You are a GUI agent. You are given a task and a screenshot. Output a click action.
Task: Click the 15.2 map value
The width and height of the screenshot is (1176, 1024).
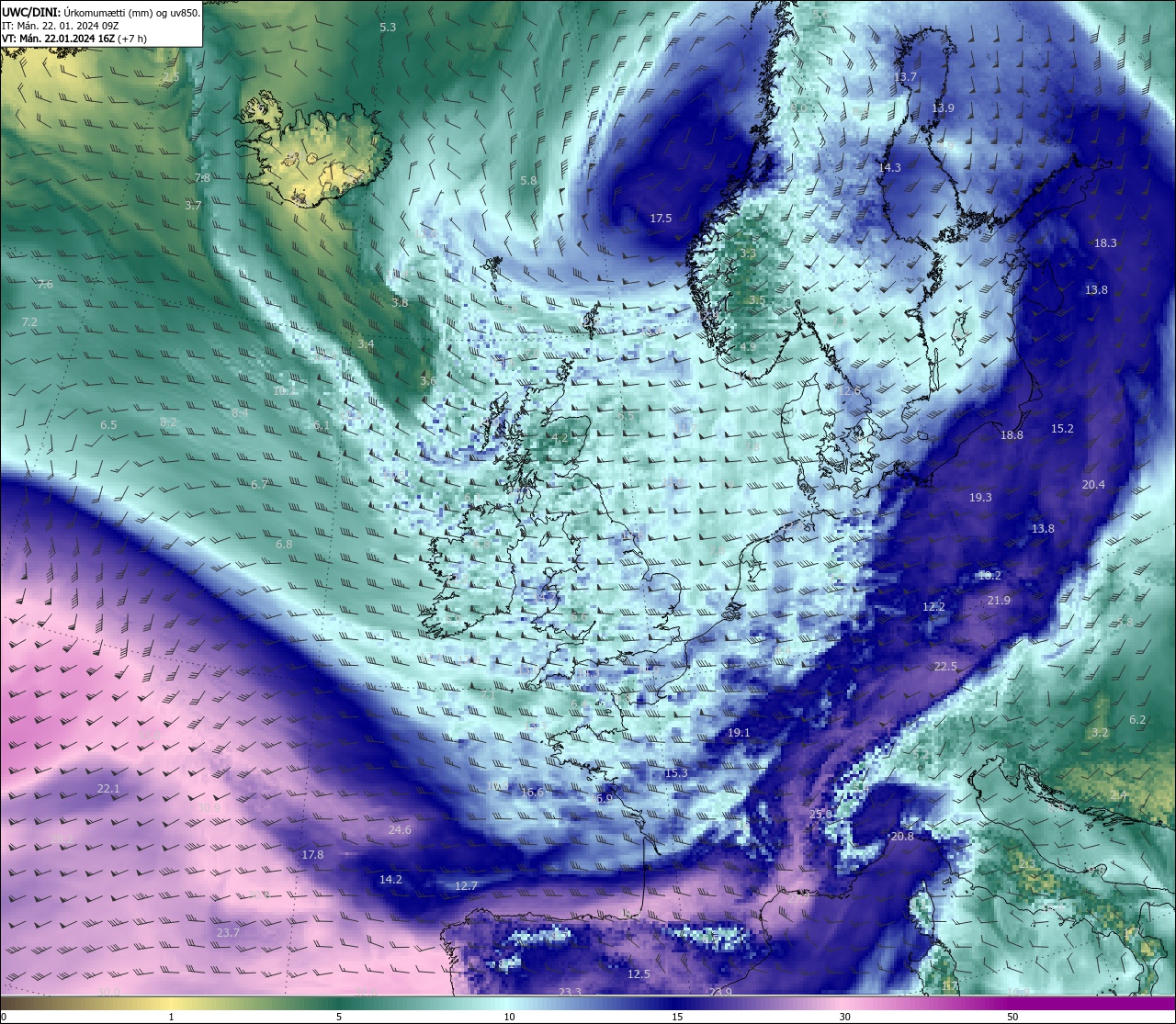(x=1062, y=429)
